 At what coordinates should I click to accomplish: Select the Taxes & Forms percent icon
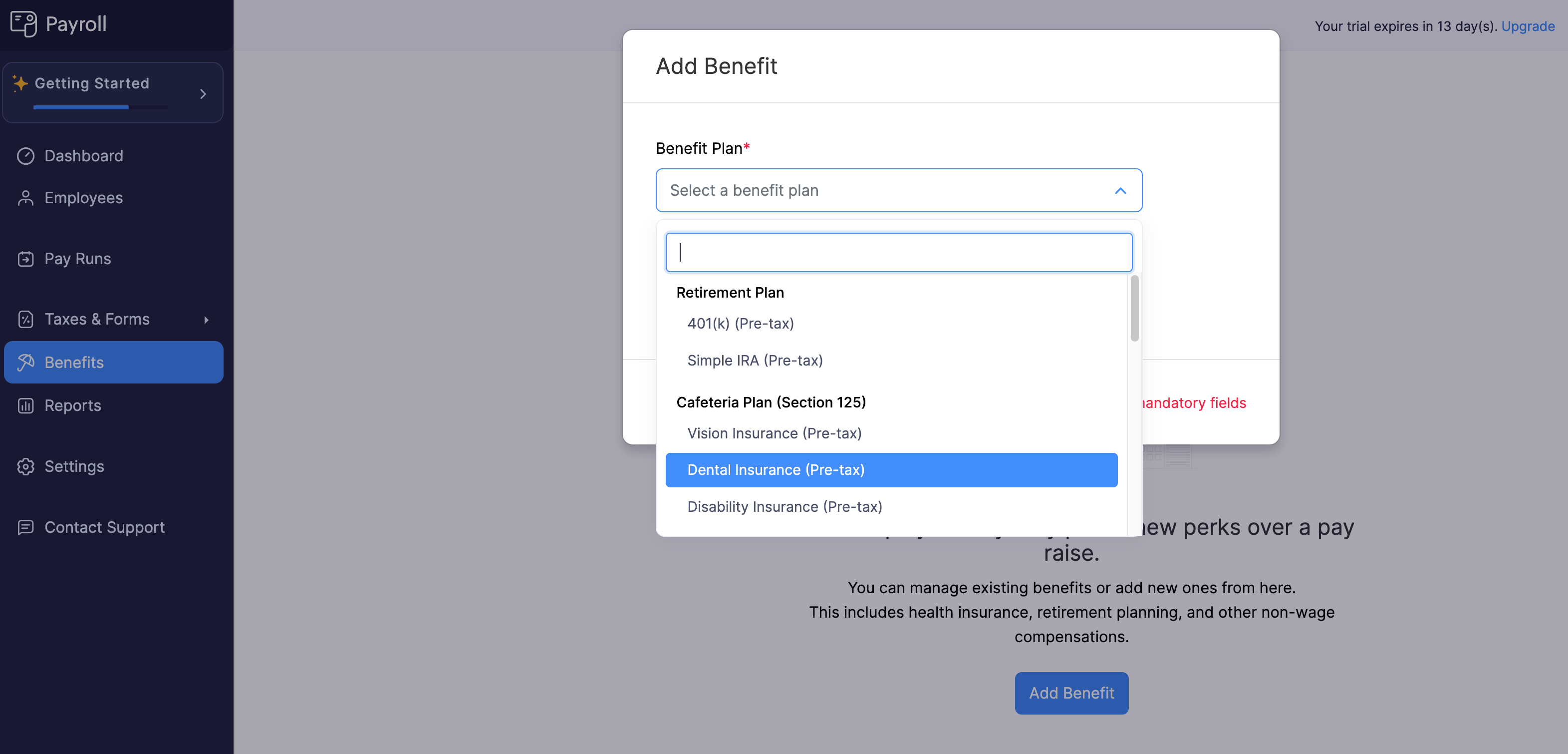click(25, 319)
